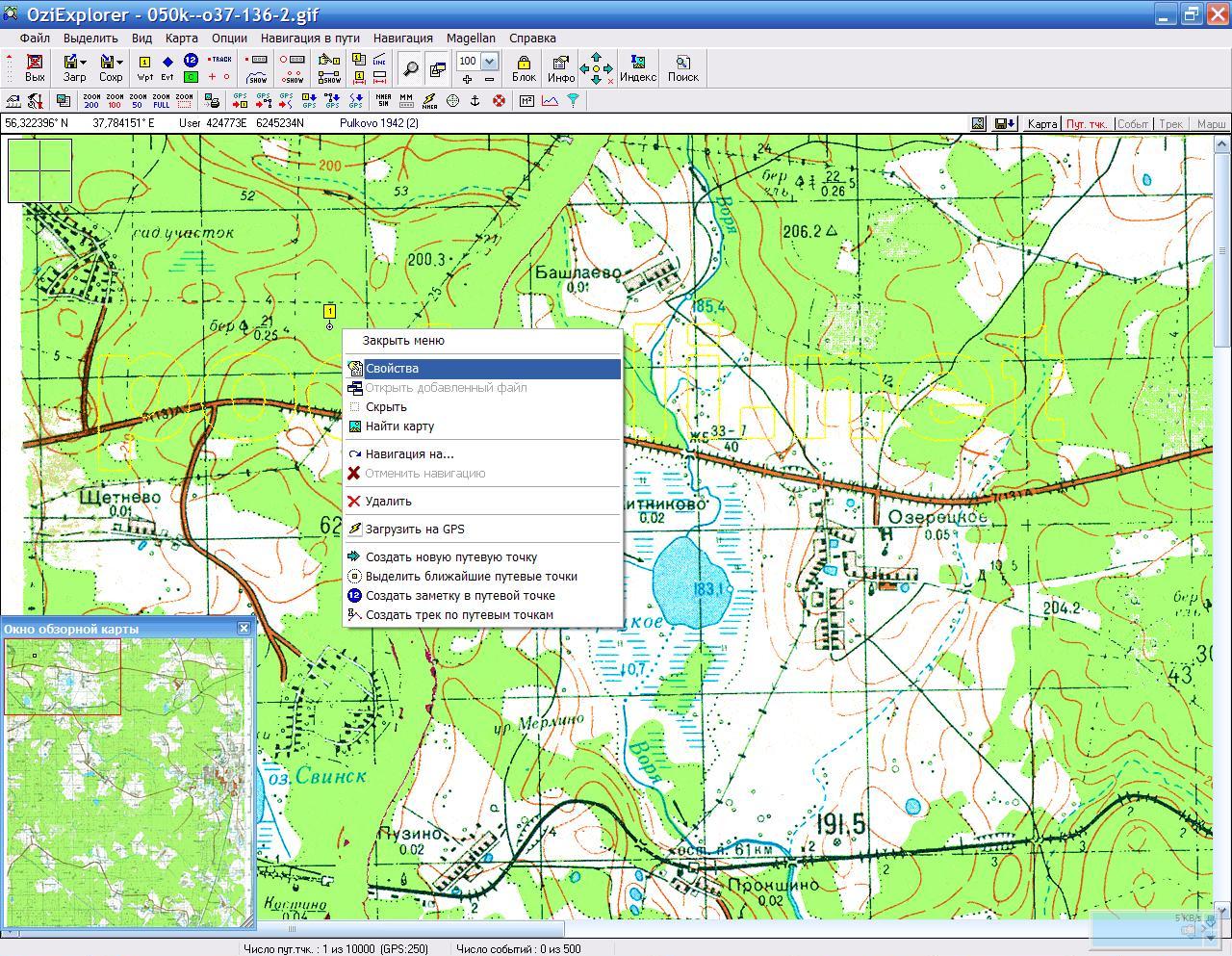Click the Wpt waypoint placement tool

144,67
